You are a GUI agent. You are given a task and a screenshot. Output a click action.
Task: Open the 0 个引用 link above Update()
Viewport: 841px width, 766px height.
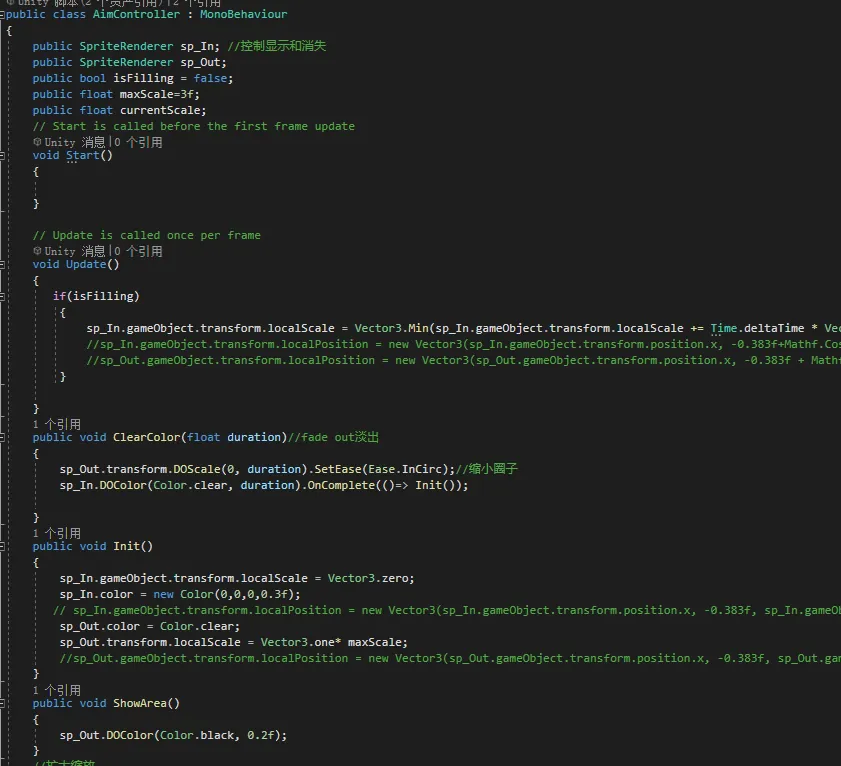pos(138,251)
